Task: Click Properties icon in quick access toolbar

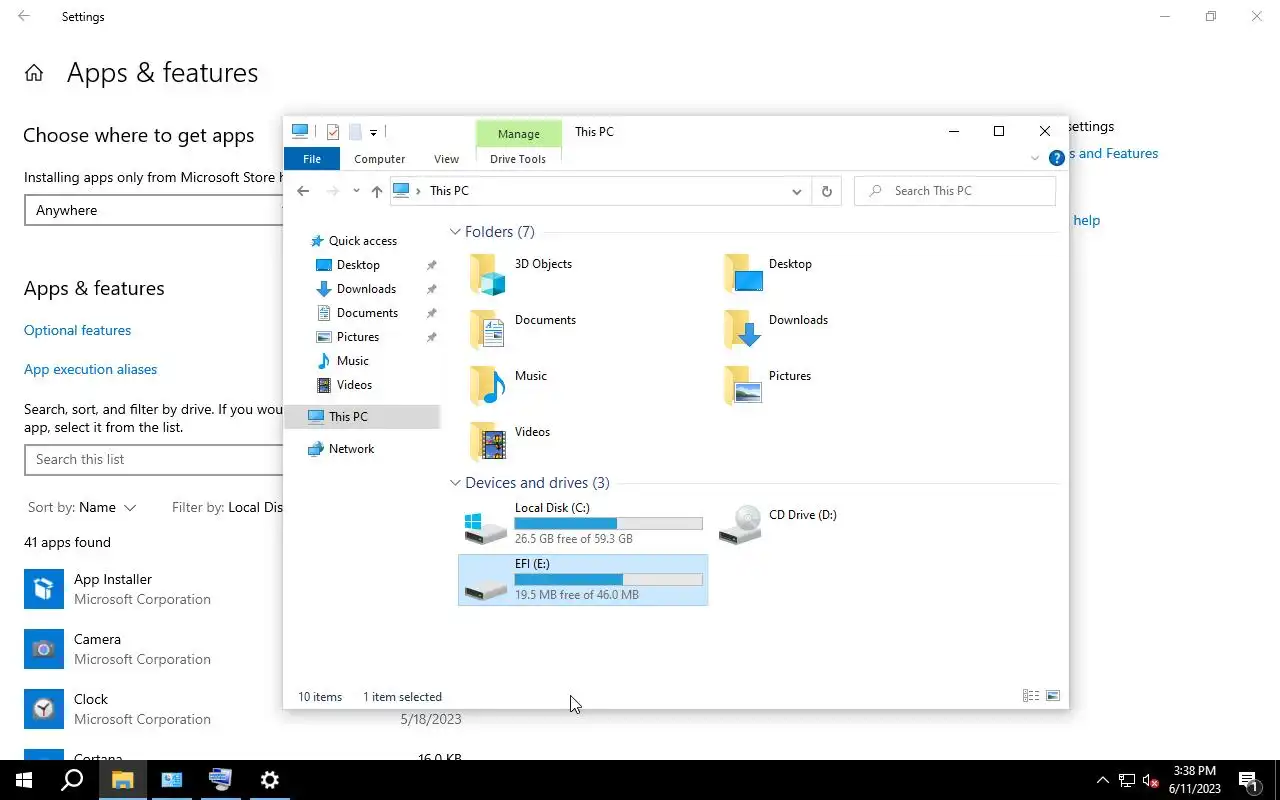Action: tap(333, 132)
